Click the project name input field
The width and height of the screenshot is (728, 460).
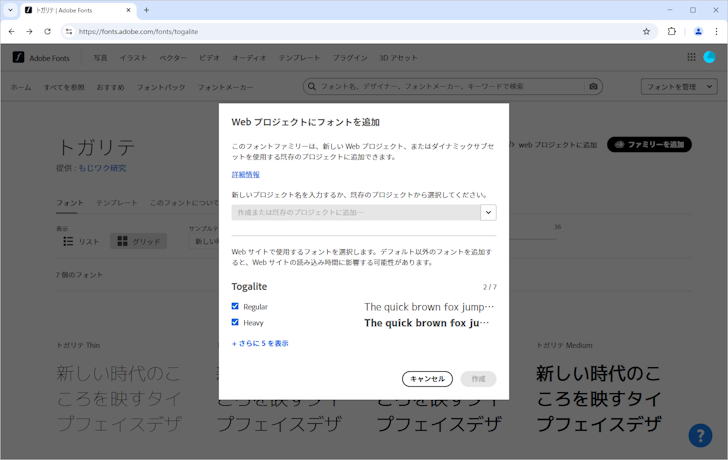tap(356, 212)
